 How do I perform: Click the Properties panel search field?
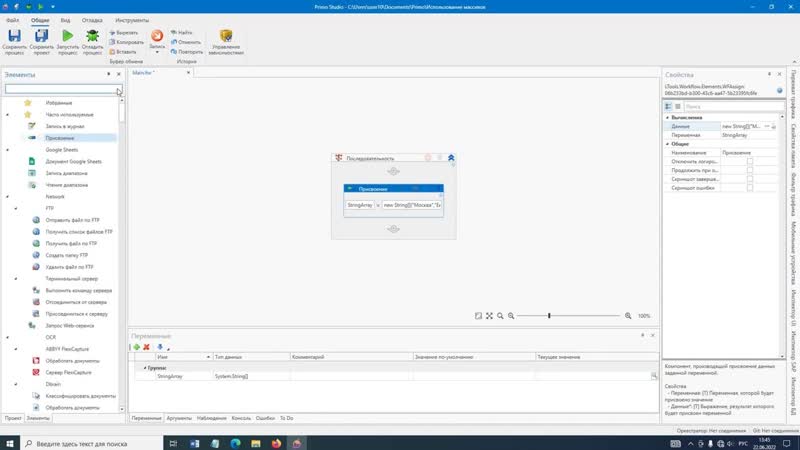tap(733, 106)
